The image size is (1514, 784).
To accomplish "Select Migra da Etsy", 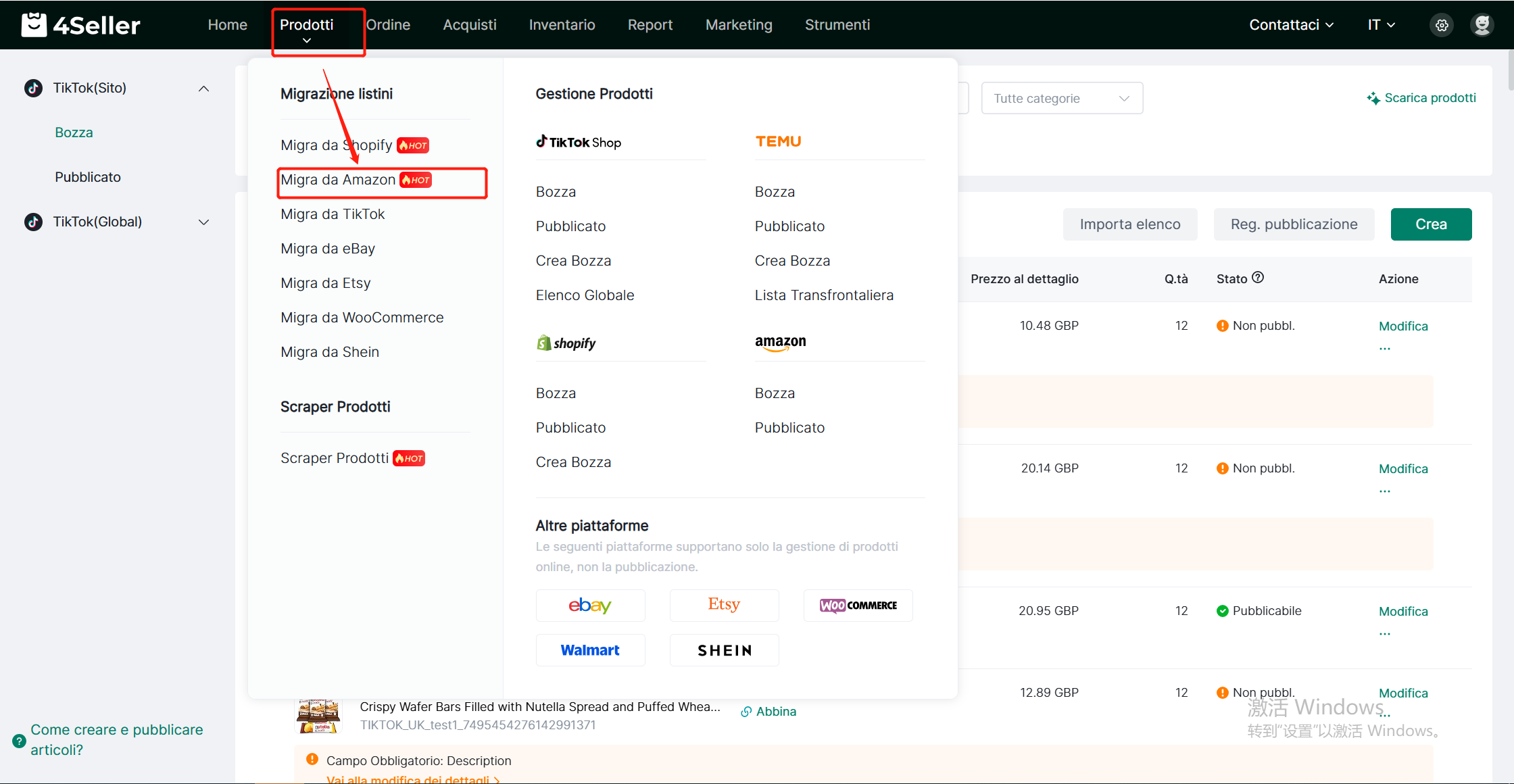I will click(326, 283).
